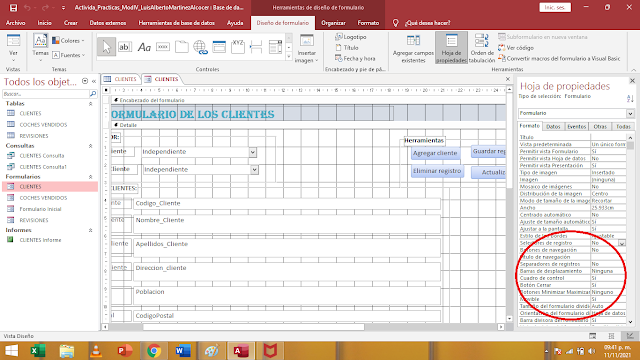Collapse the Consultas group
640x360 pixels.
coord(91,146)
